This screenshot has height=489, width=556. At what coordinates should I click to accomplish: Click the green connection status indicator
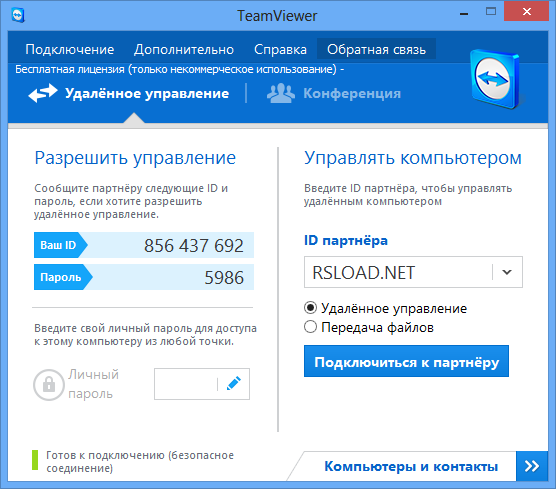(x=35, y=460)
